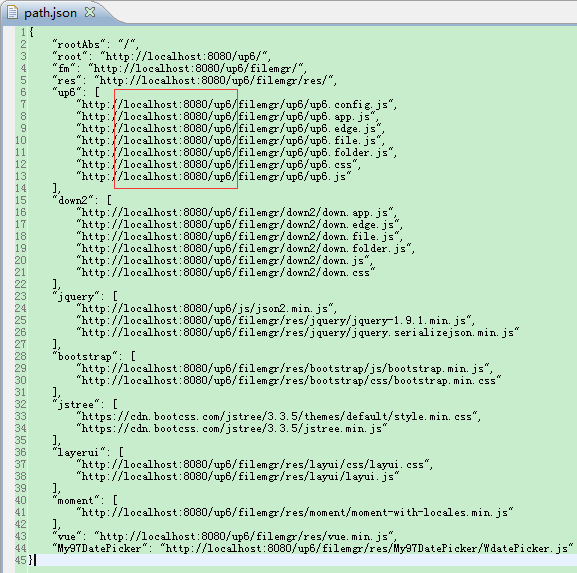Place cursor at closing brace on line 45
Screen dimensions: 577x573
31,560
